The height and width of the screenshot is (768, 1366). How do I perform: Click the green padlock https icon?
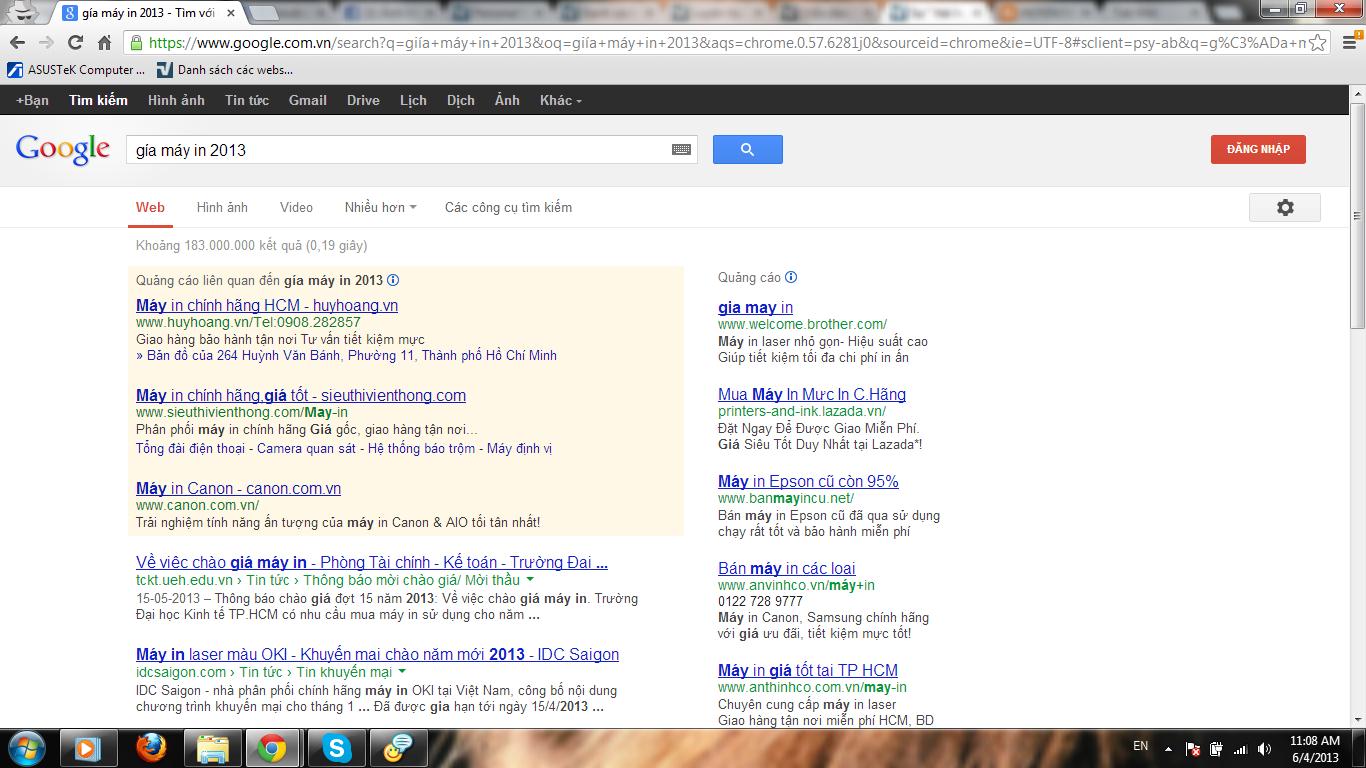[136, 42]
